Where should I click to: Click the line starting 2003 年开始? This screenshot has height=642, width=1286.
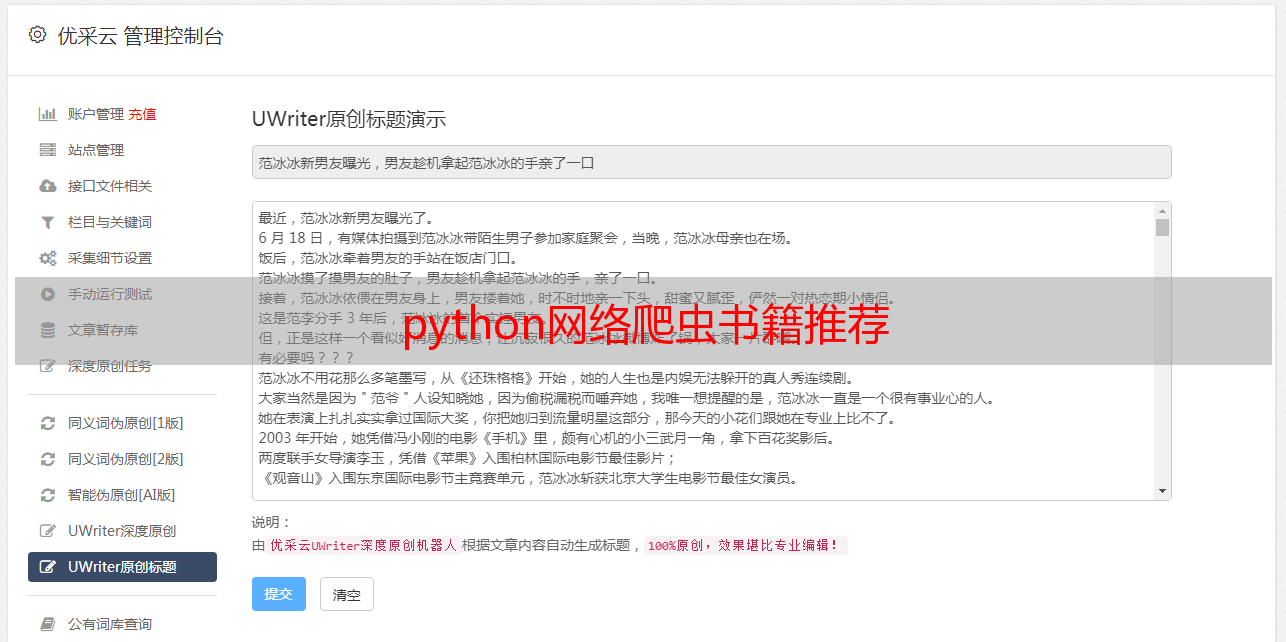(x=546, y=438)
